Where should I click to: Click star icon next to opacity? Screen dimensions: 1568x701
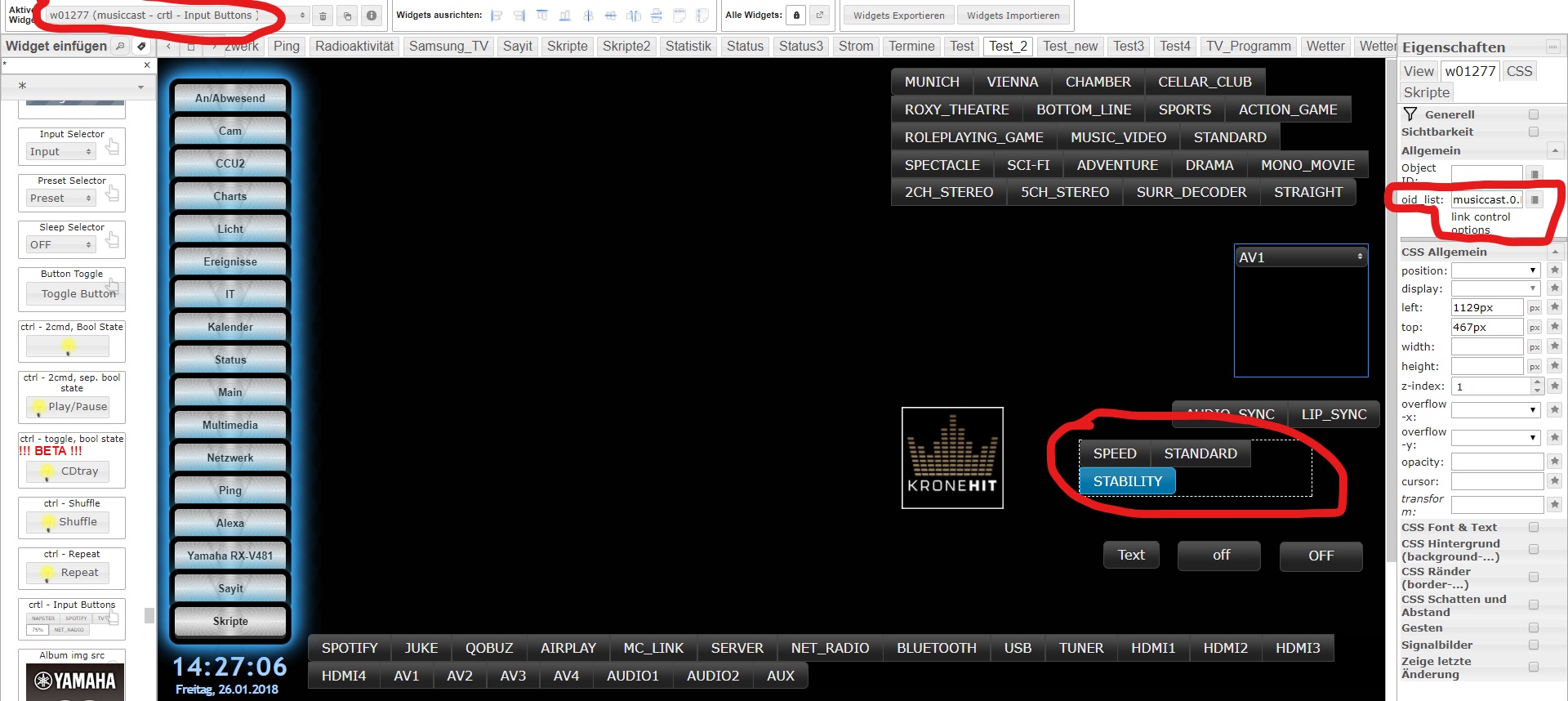[1555, 462]
